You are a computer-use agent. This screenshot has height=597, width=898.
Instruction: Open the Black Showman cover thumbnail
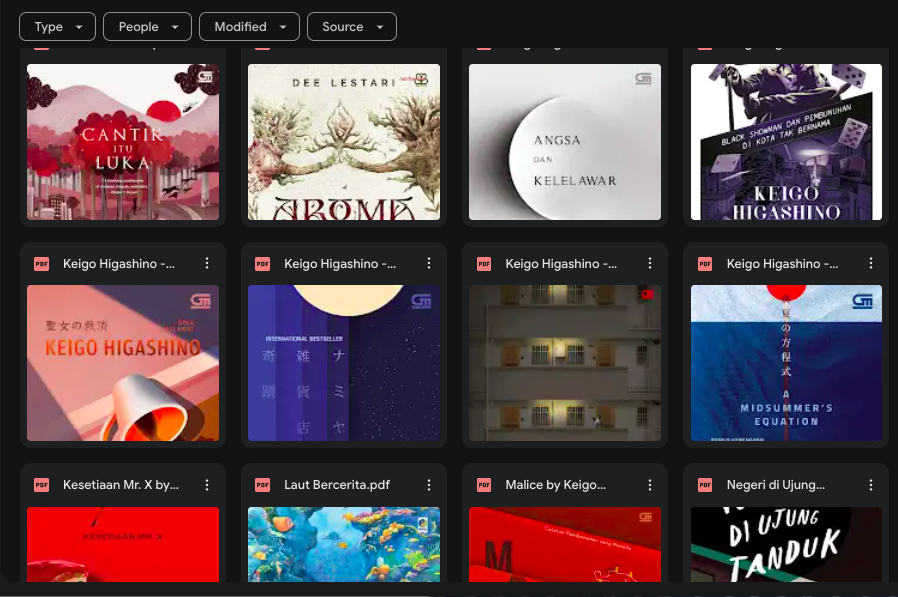tap(786, 142)
